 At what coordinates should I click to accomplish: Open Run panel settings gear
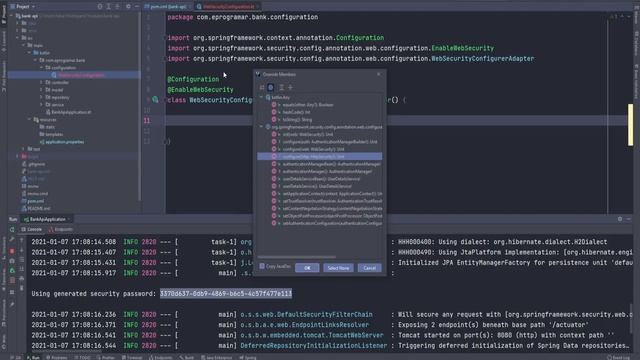(x=620, y=219)
